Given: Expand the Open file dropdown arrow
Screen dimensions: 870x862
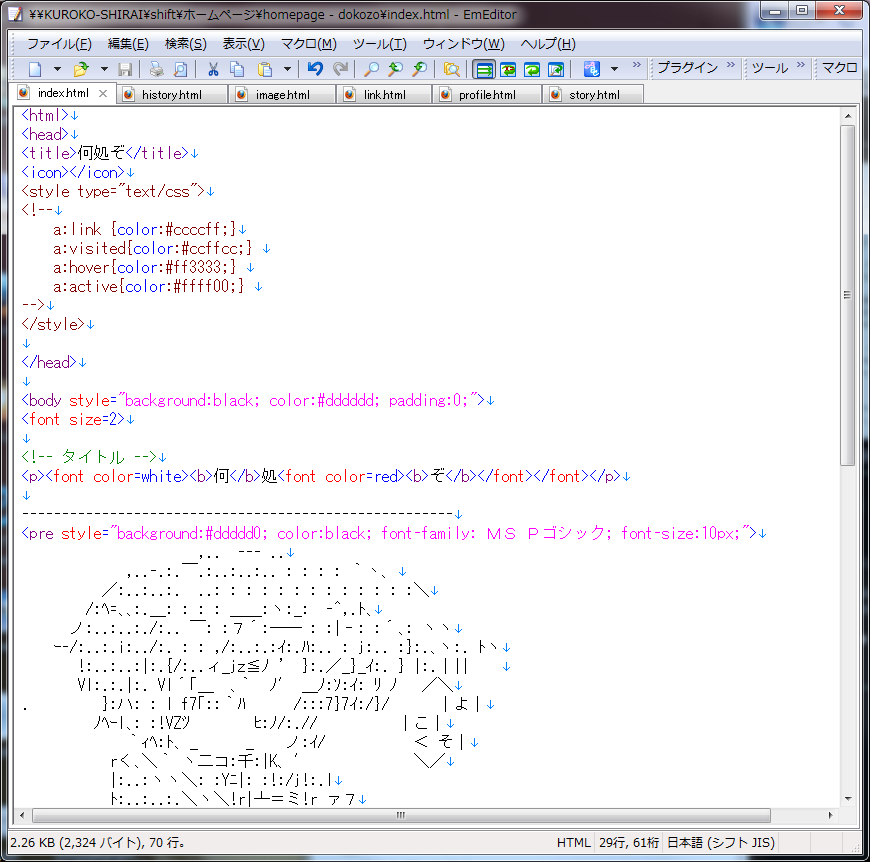Looking at the screenshot, I should [104, 69].
